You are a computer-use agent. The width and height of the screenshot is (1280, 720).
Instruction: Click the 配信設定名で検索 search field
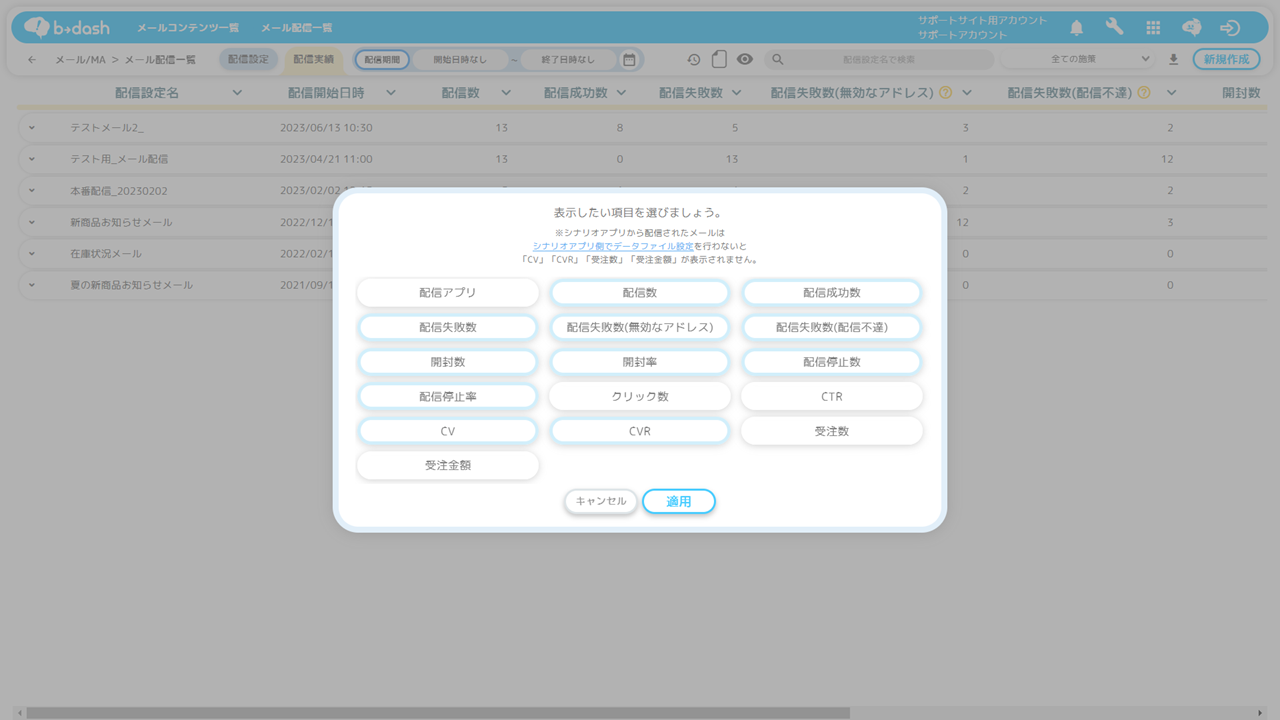(x=879, y=60)
